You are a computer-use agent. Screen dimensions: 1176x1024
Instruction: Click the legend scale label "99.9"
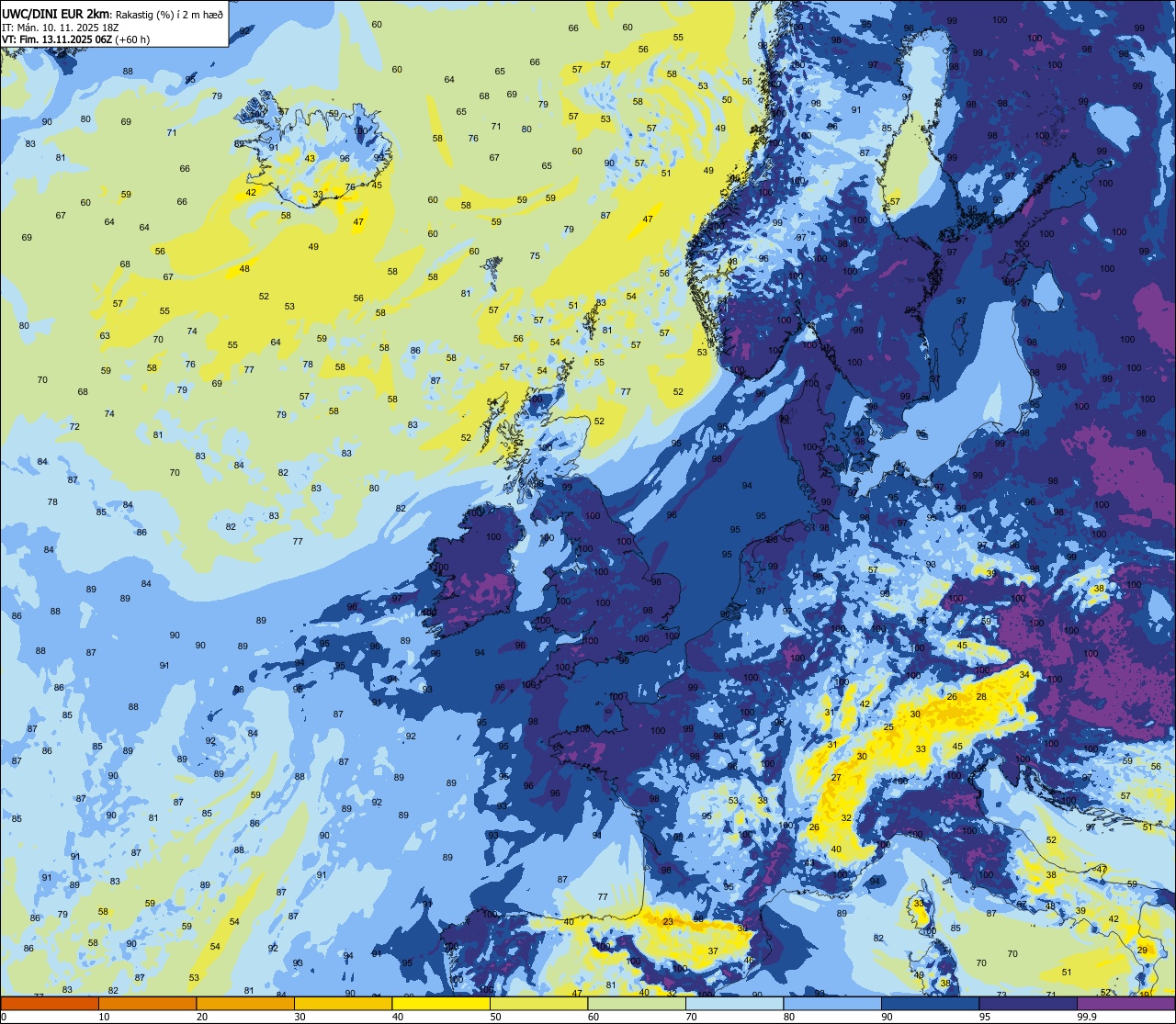[1087, 1018]
